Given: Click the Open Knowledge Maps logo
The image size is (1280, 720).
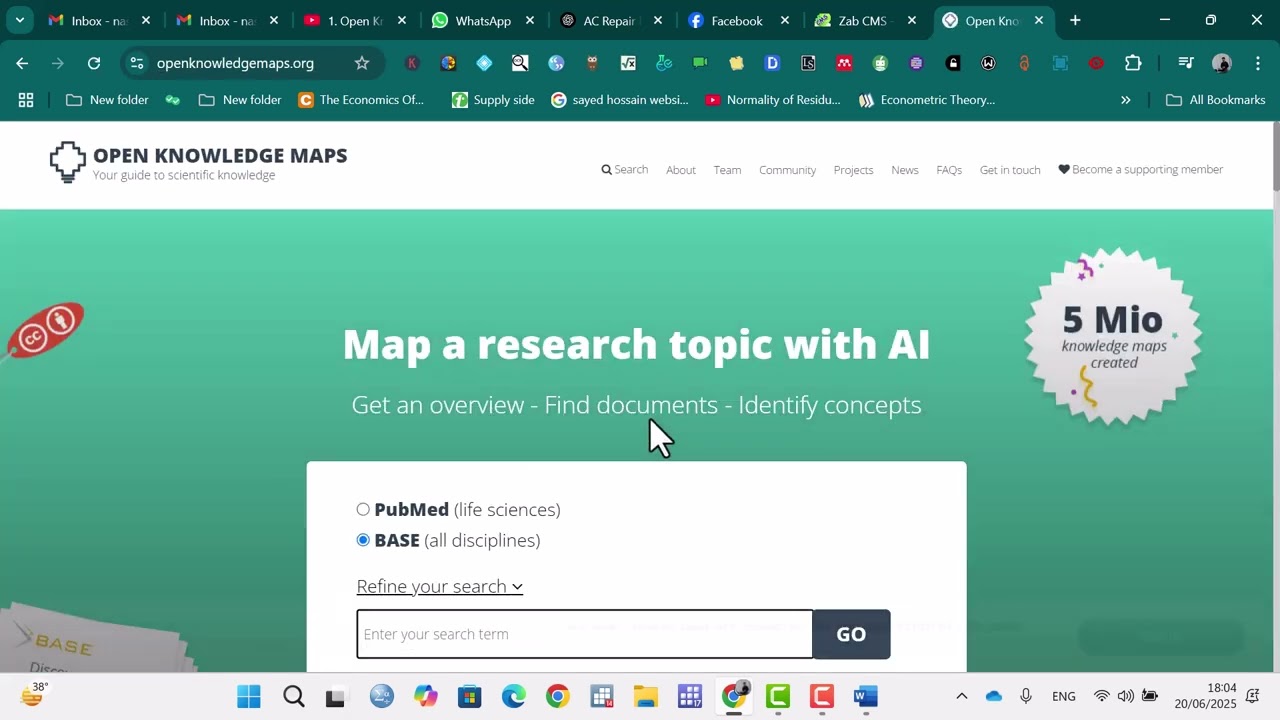Looking at the screenshot, I should [x=198, y=163].
